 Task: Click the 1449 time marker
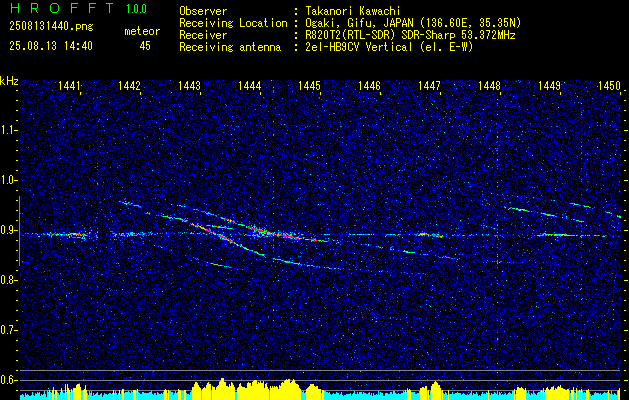[549, 86]
